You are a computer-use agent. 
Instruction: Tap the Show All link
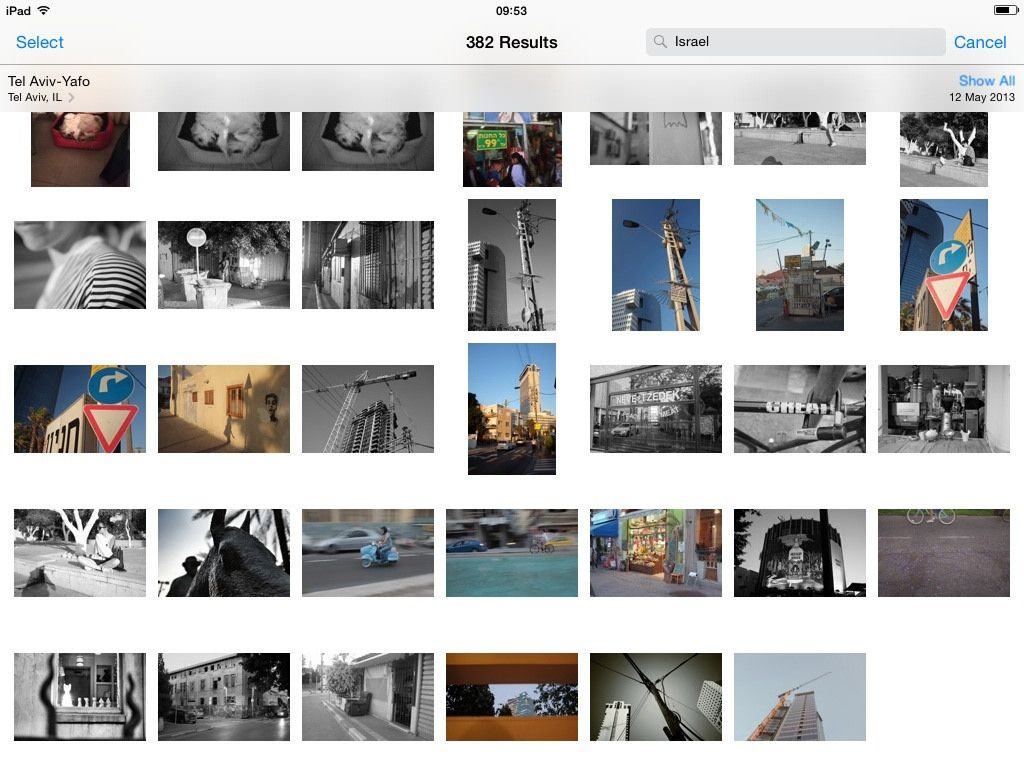pyautogui.click(x=986, y=81)
